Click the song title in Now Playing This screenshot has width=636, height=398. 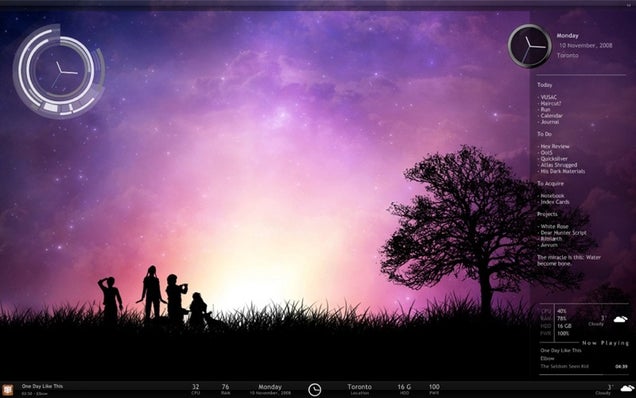[561, 350]
